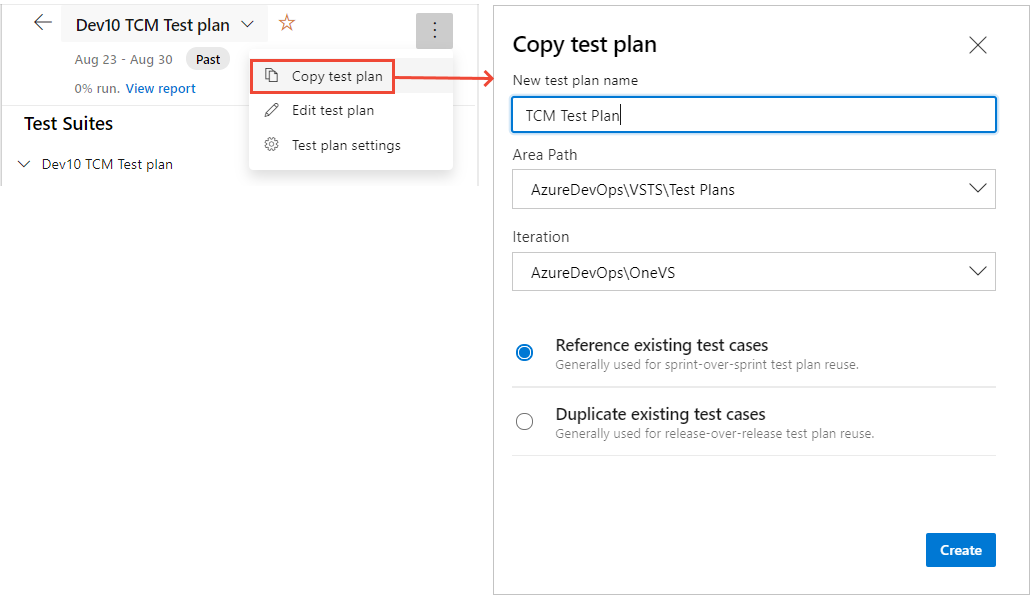Viewport: 1033px width, 600px height.
Task: Click the gear icon for Test plan settings
Action: click(270, 144)
